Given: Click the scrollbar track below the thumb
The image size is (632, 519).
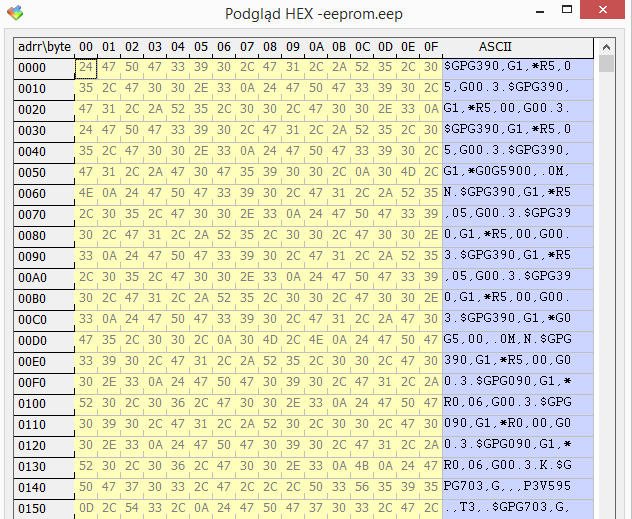Looking at the screenshot, I should tap(606, 300).
